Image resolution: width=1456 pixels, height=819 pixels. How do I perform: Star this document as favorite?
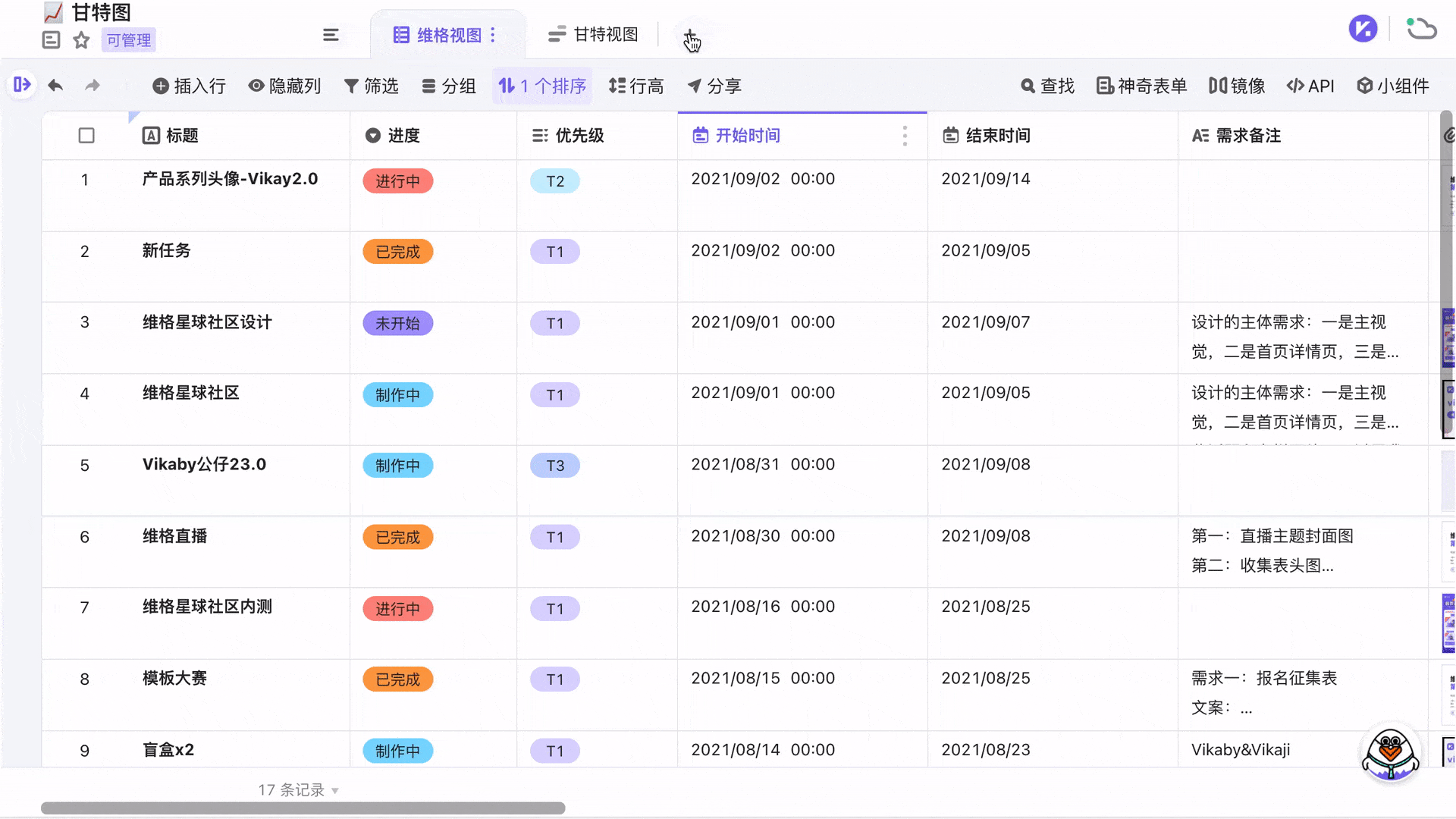click(80, 40)
